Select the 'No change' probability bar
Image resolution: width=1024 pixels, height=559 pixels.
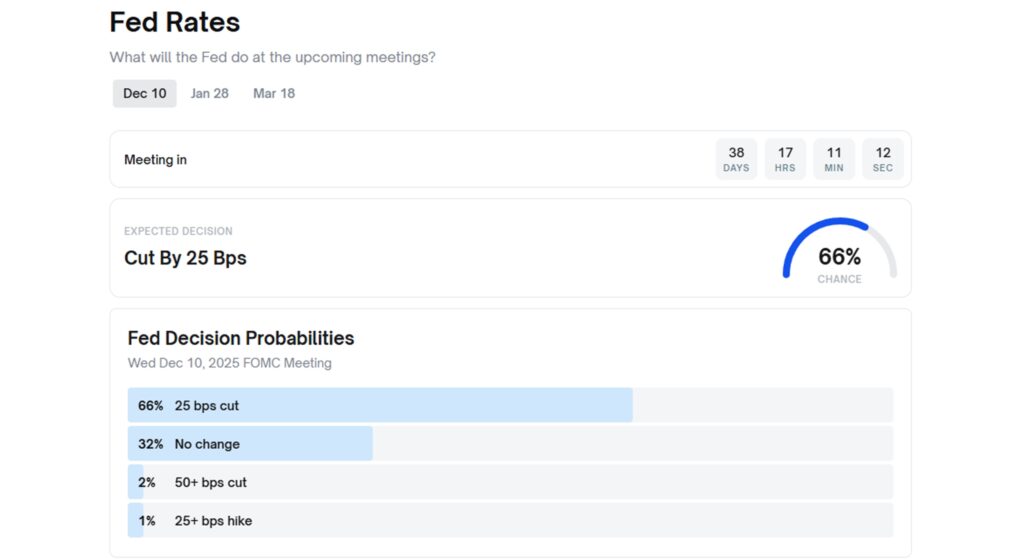[x=250, y=444]
